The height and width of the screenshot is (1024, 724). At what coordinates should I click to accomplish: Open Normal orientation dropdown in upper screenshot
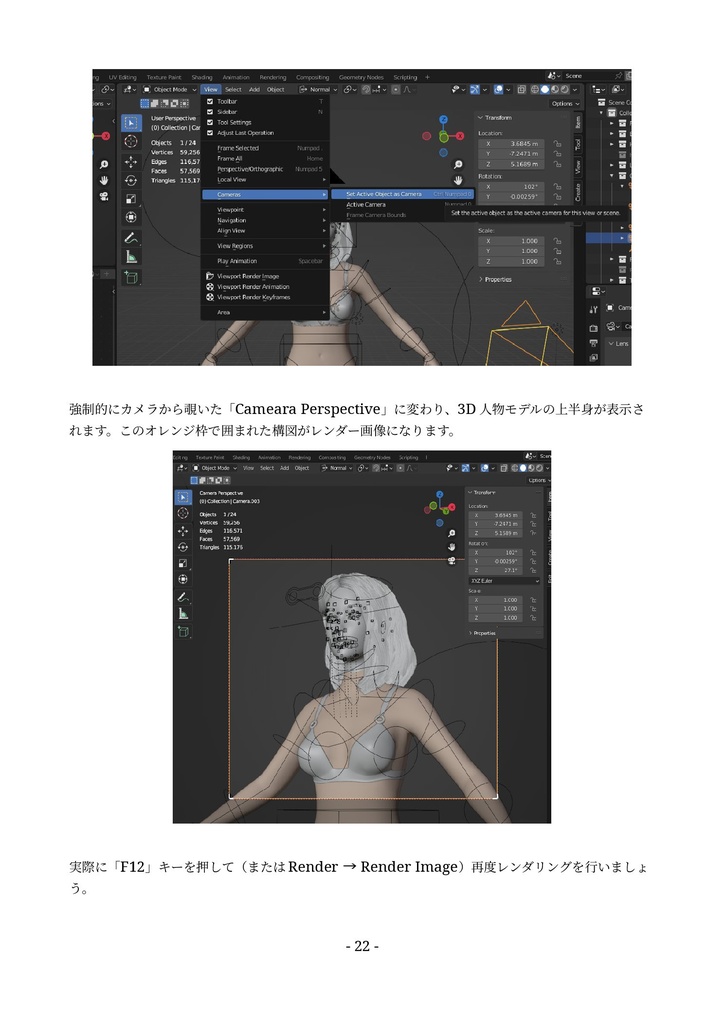(x=319, y=89)
